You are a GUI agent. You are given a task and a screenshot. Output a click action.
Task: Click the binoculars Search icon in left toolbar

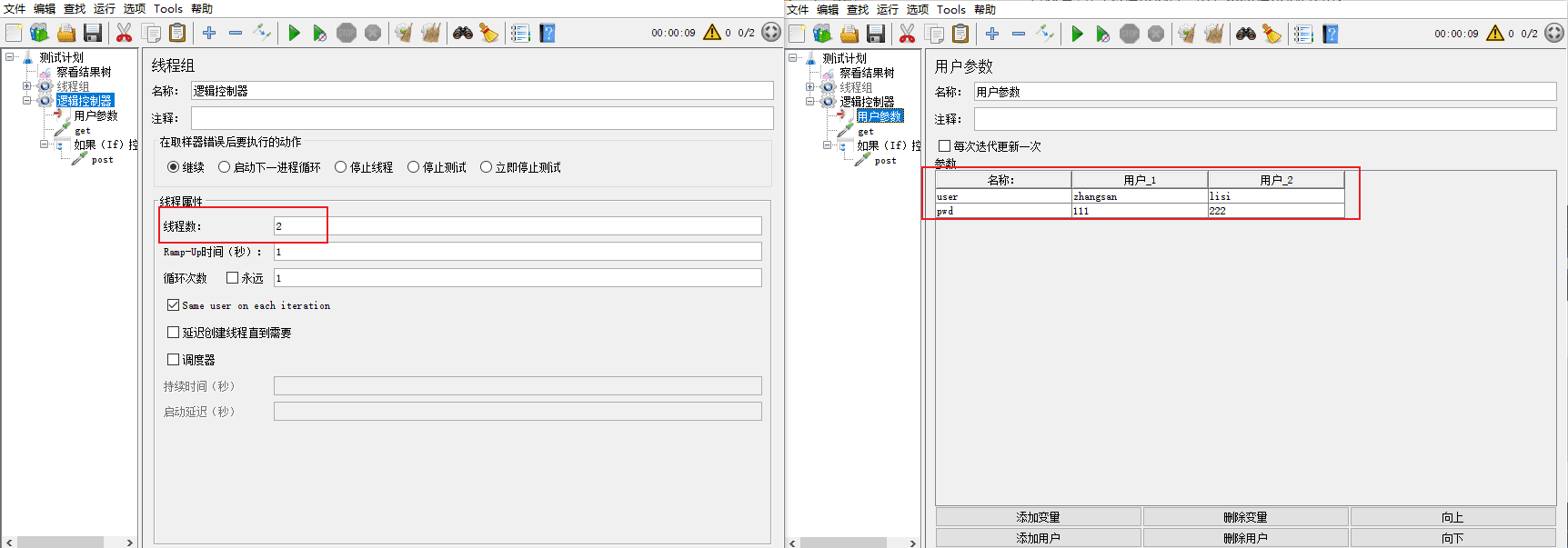click(463, 34)
